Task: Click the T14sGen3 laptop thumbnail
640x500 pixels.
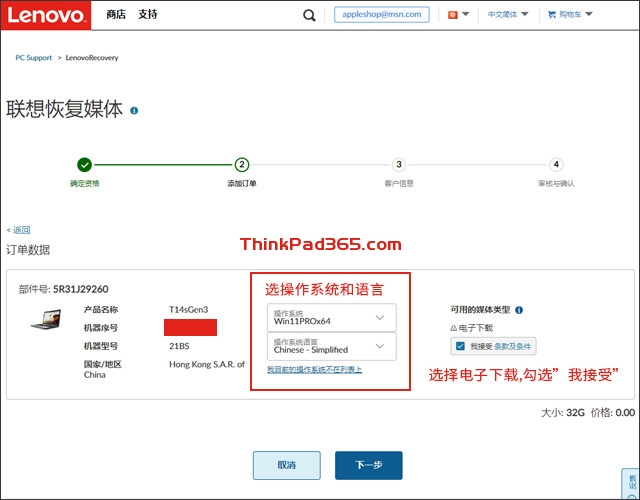Action: point(46,320)
